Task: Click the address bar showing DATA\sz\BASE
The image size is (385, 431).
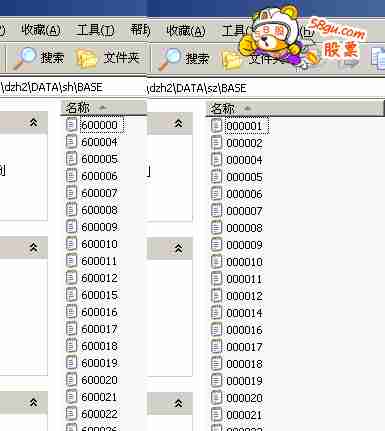Action: (x=266, y=88)
